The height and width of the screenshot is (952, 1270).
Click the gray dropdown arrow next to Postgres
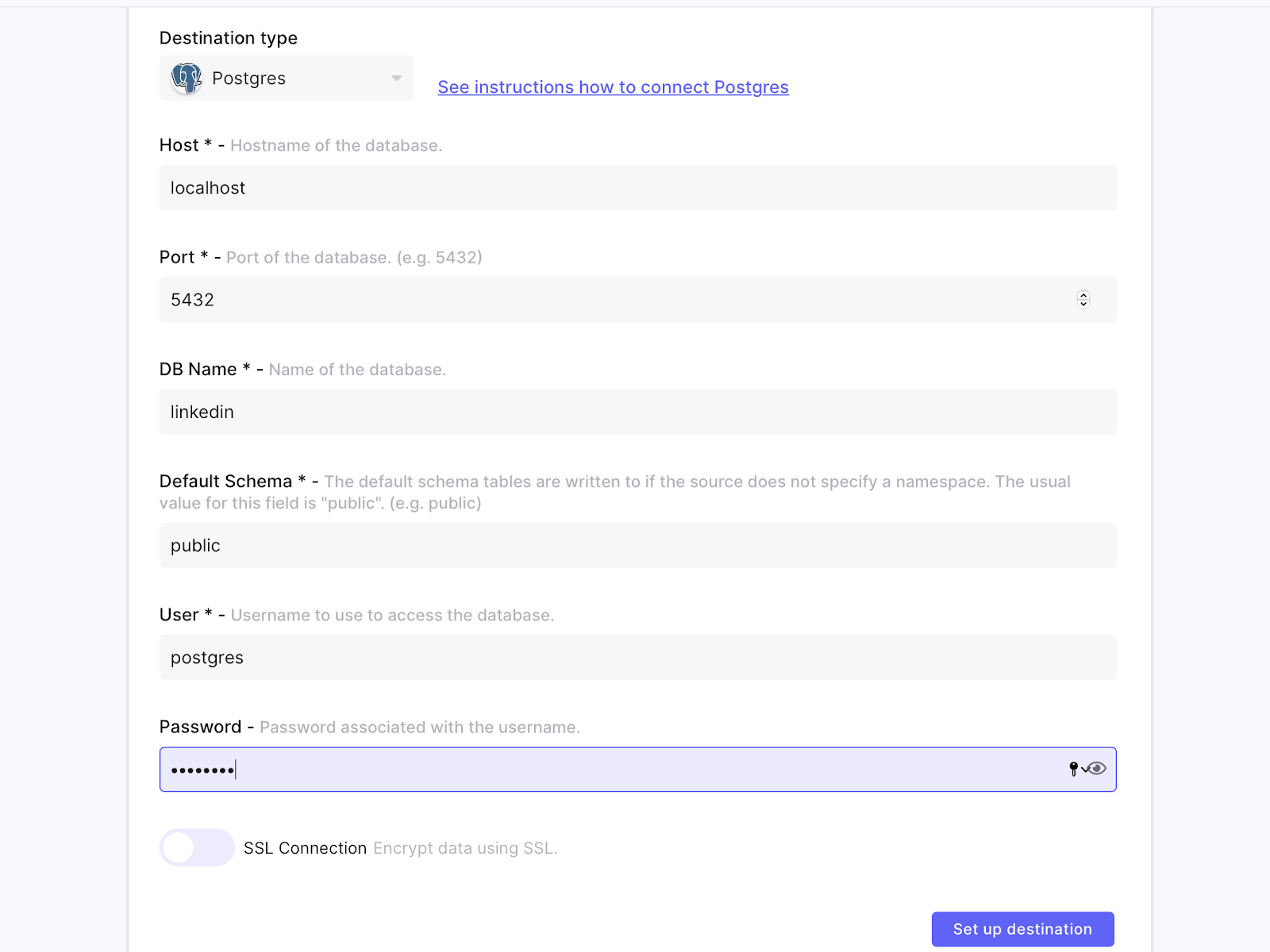point(396,78)
